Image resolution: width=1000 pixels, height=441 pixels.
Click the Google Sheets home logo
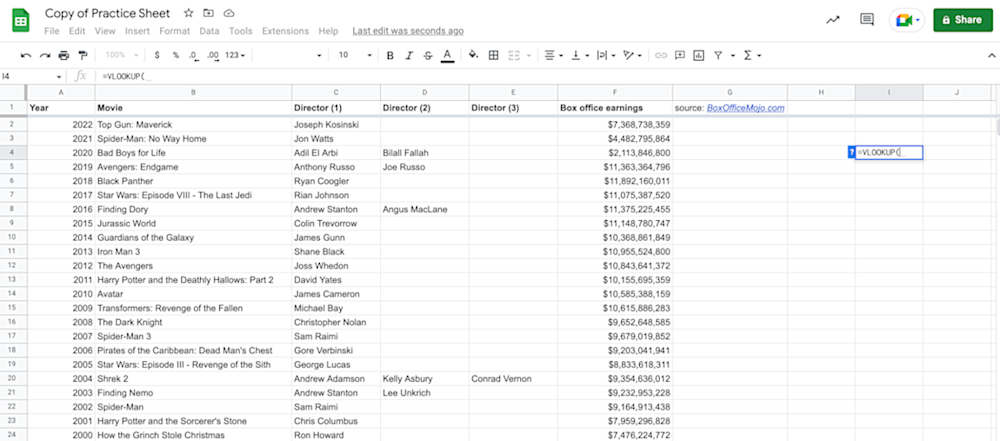pos(20,21)
